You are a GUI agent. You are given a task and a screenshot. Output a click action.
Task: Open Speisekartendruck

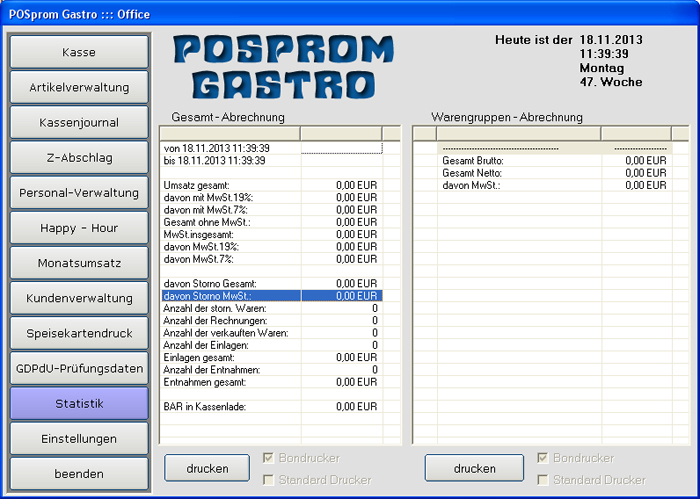pyautogui.click(x=79, y=333)
